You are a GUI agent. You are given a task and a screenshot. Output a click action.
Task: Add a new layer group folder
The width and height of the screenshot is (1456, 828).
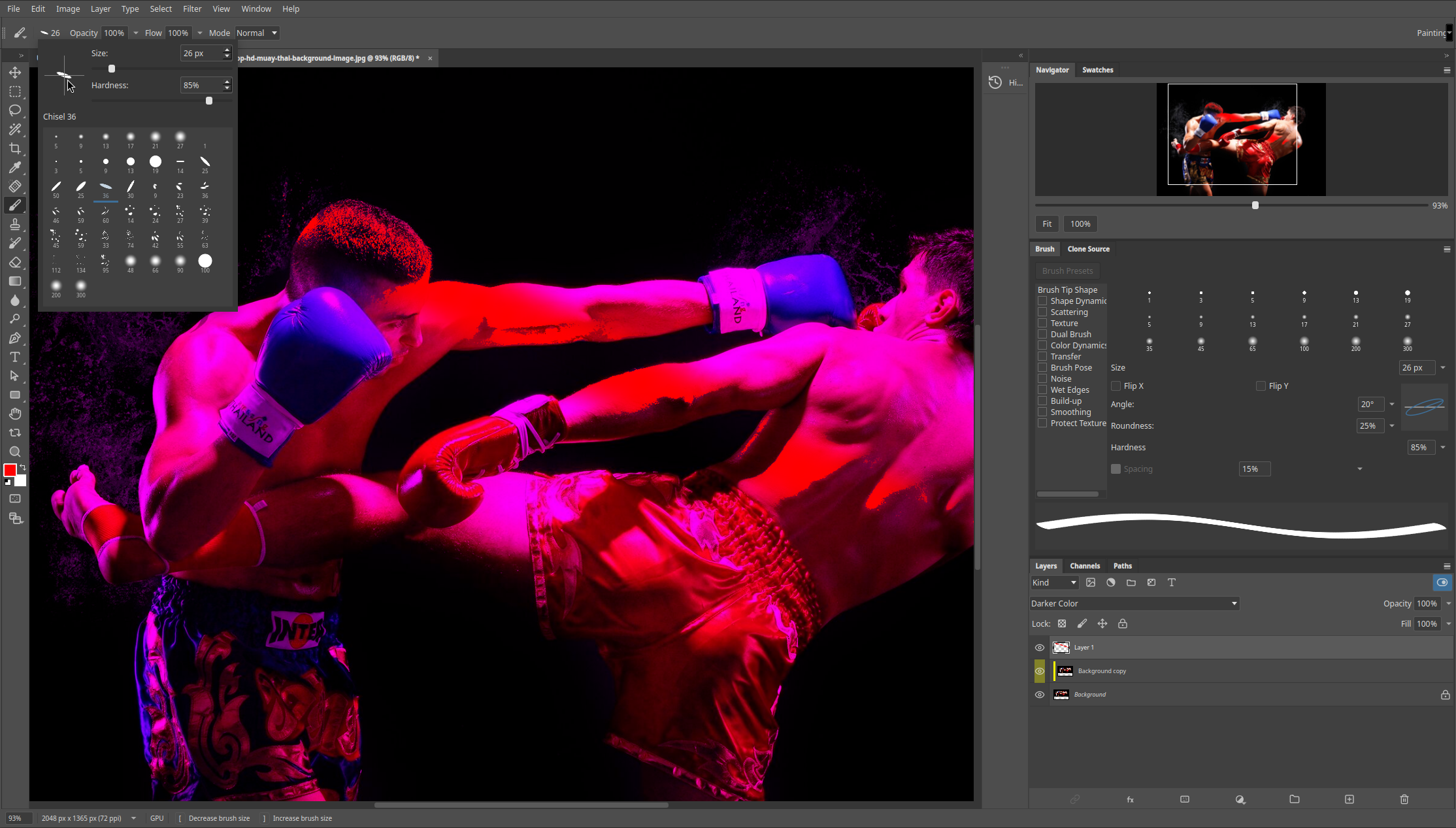1295,799
